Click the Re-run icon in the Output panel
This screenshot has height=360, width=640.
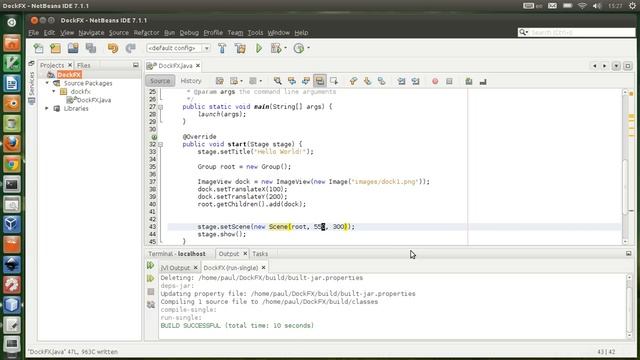coord(151,265)
